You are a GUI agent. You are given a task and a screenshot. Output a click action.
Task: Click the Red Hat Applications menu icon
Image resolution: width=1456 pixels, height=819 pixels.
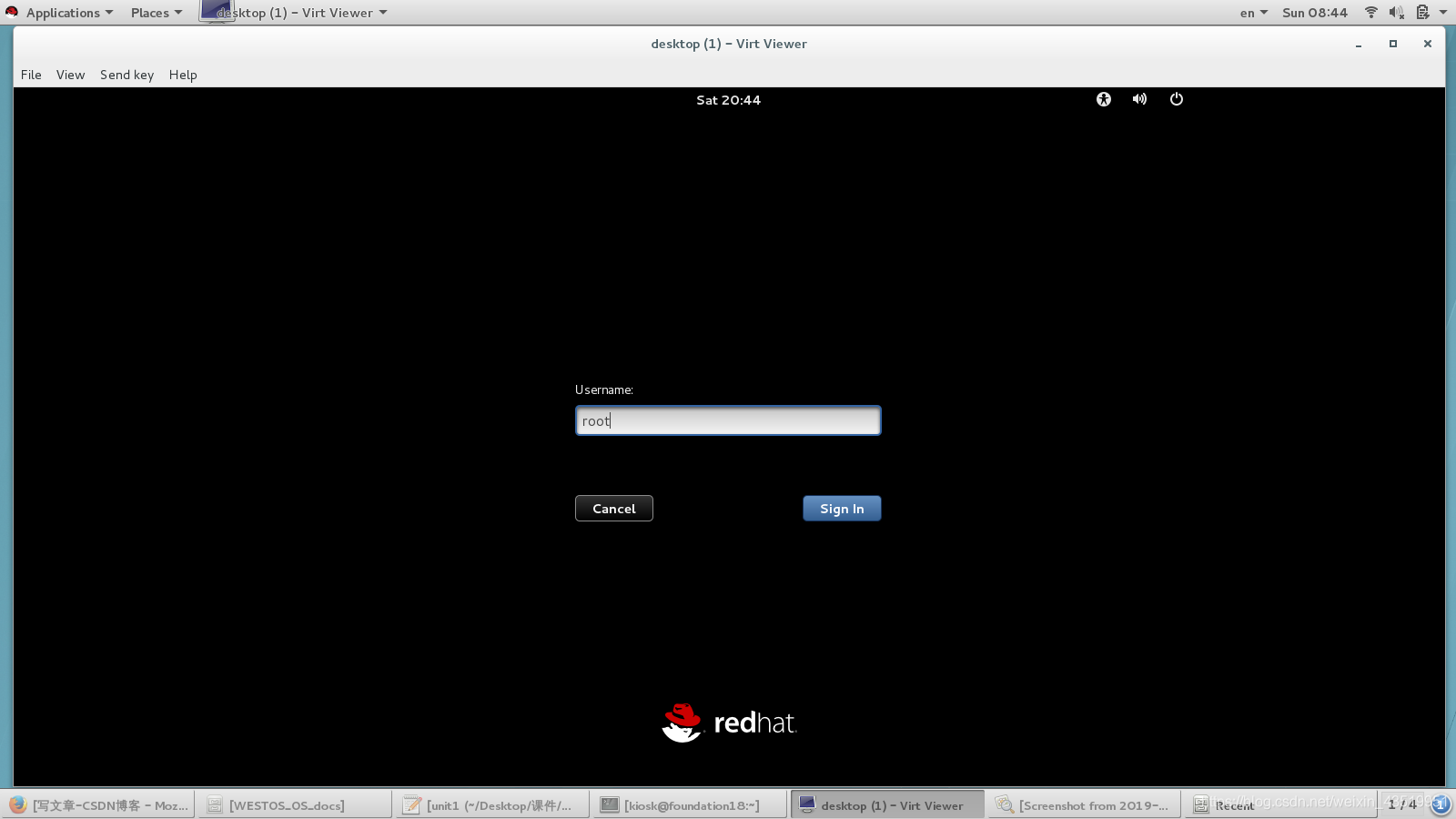(12, 12)
